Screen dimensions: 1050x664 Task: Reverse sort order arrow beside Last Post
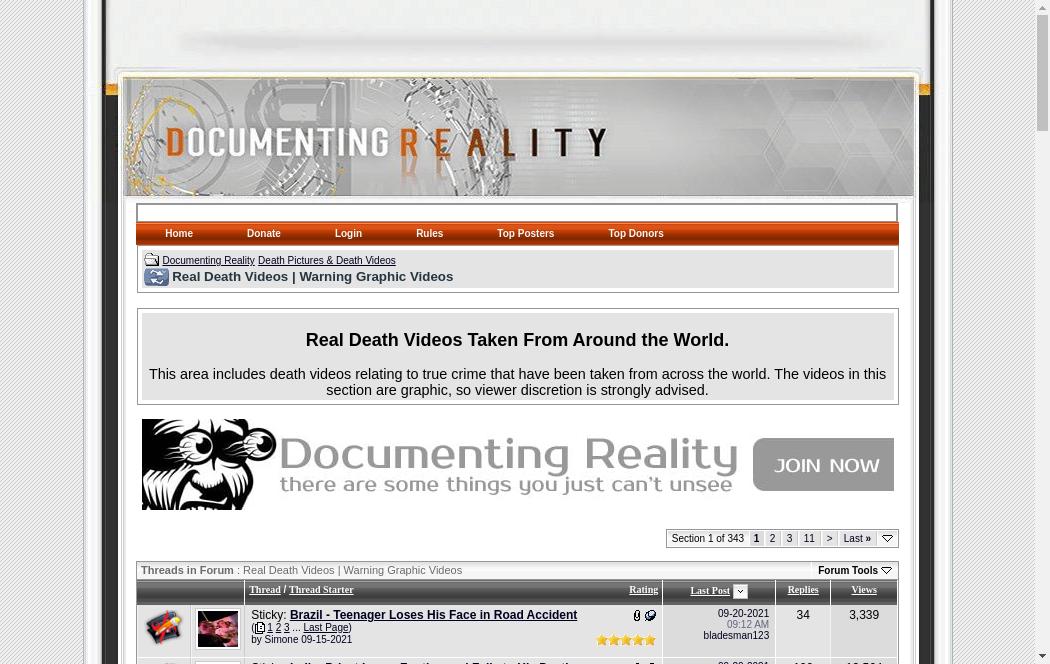point(740,592)
